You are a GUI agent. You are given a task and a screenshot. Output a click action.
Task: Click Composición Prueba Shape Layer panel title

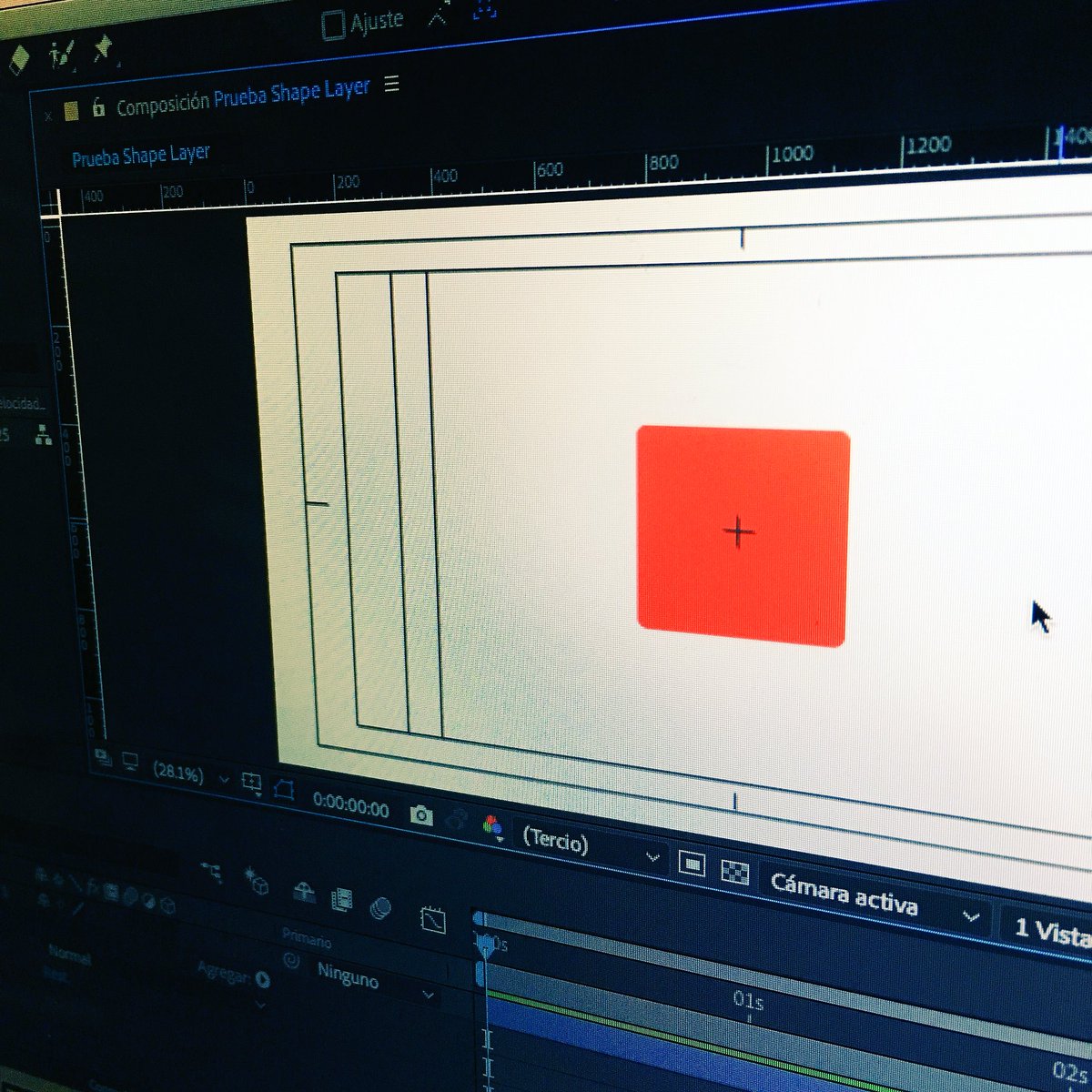click(x=243, y=97)
